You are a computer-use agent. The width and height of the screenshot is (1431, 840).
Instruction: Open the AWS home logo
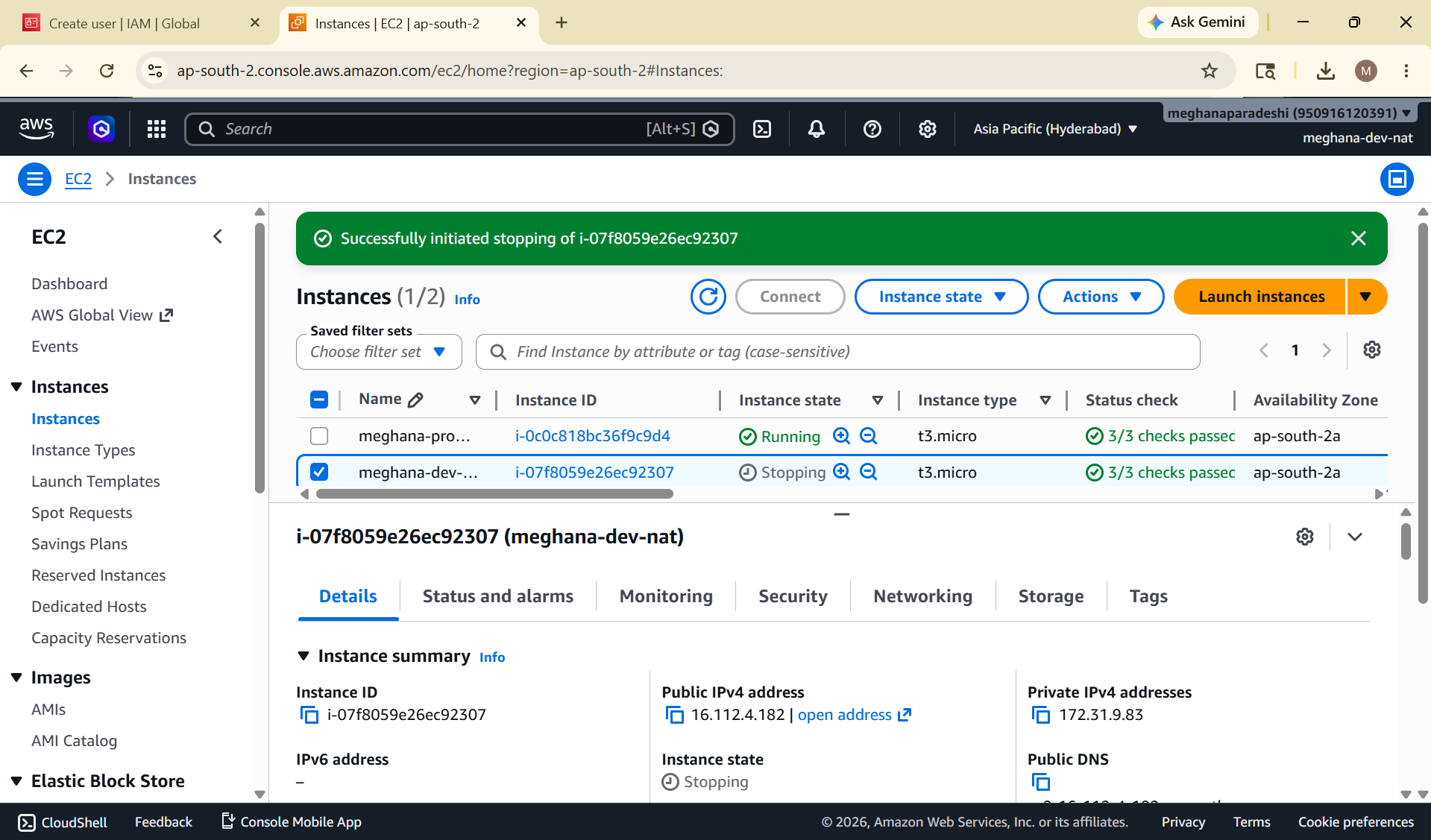click(x=37, y=129)
